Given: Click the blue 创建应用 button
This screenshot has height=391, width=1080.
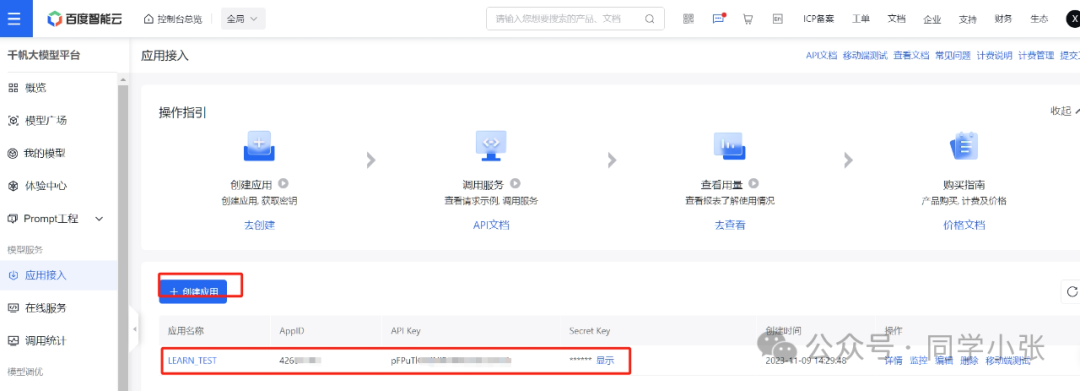Looking at the screenshot, I should pos(193,292).
